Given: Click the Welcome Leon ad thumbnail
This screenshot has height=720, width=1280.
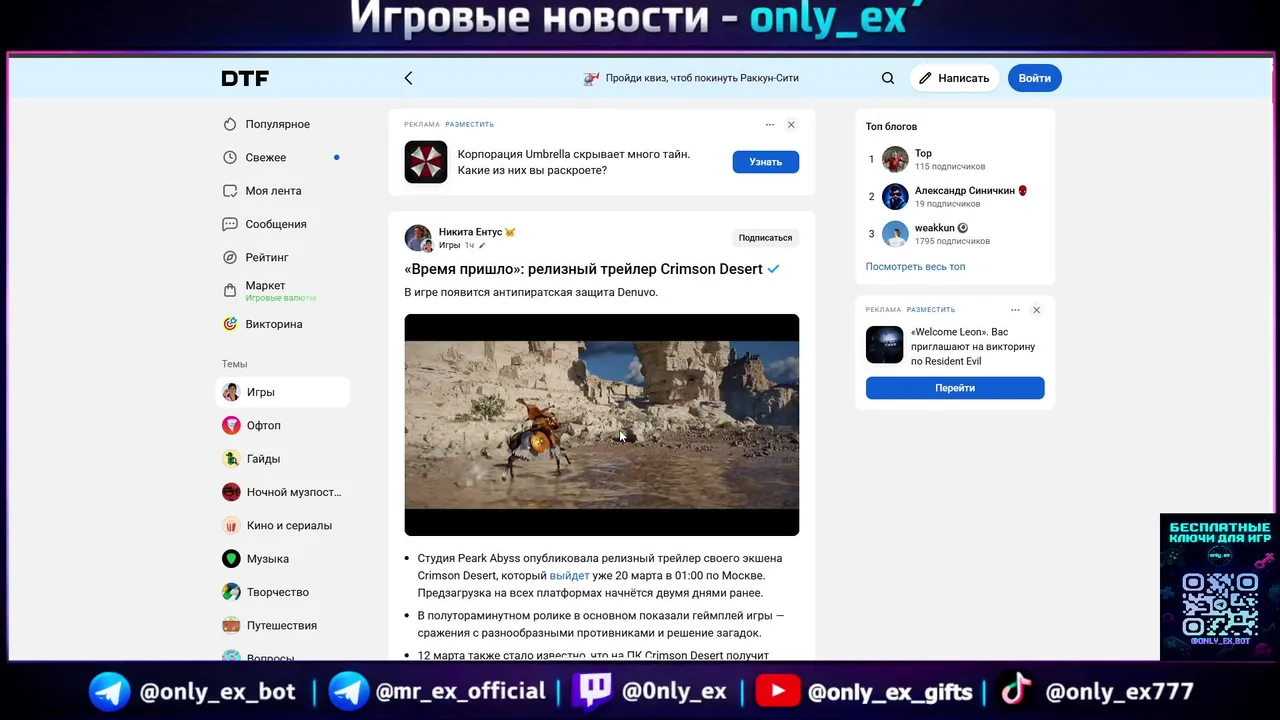Looking at the screenshot, I should [x=884, y=345].
